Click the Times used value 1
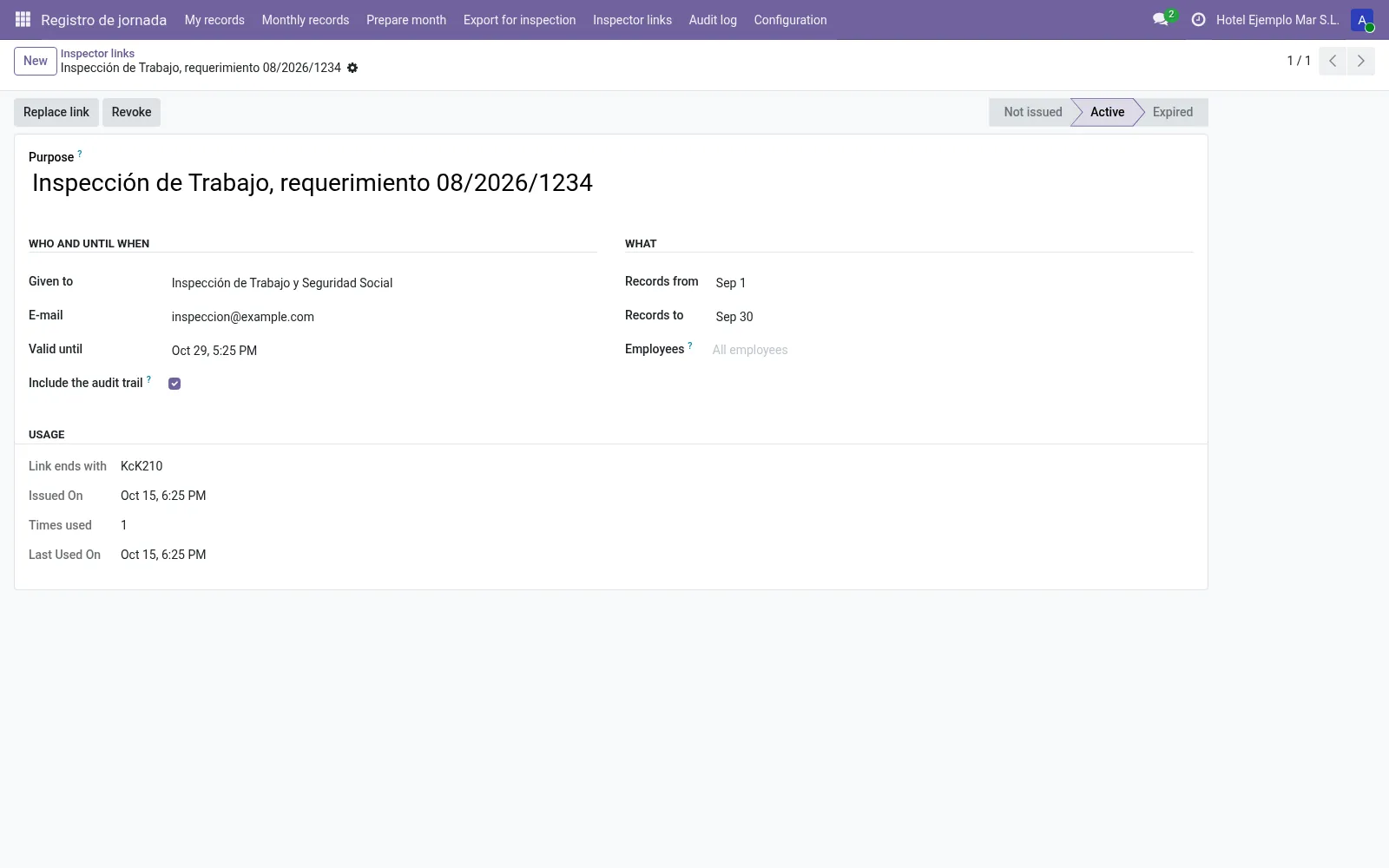This screenshot has width=1389, height=868. point(124,525)
